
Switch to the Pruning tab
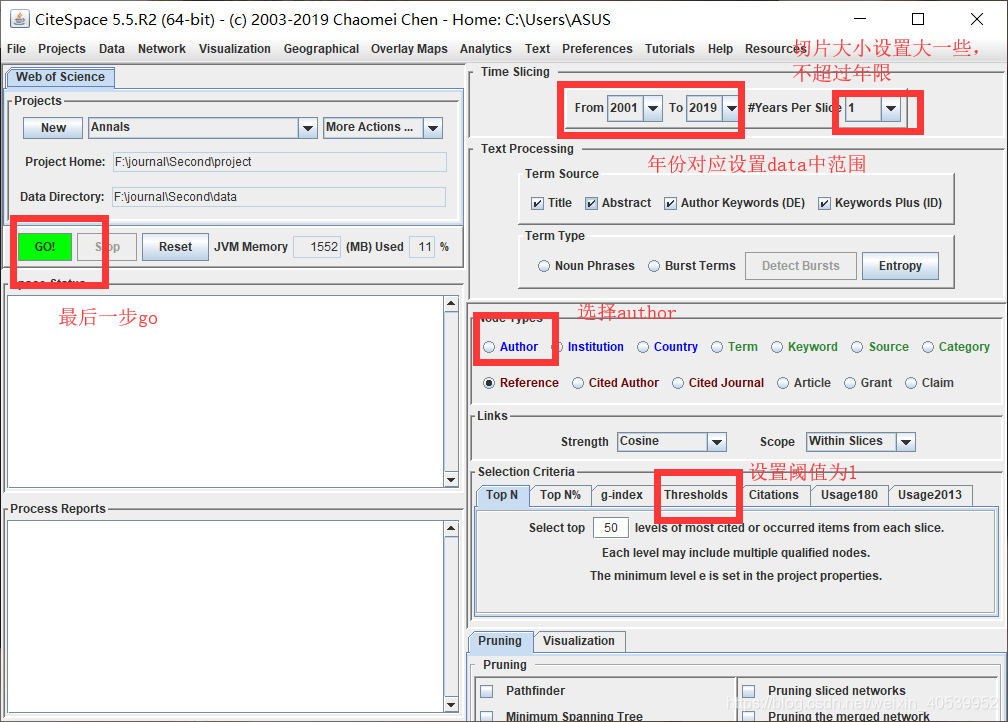pyautogui.click(x=500, y=641)
